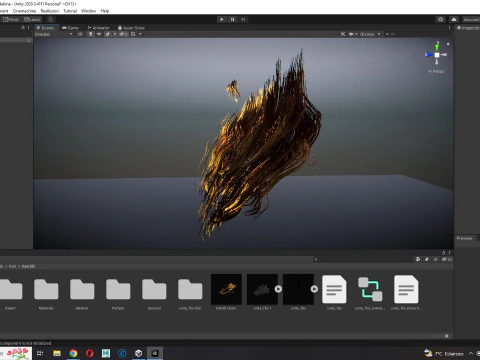Image resolution: width=480 pixels, height=360 pixels.
Task: Toggle hidden packages visibility in Project panel
Action: (447, 259)
